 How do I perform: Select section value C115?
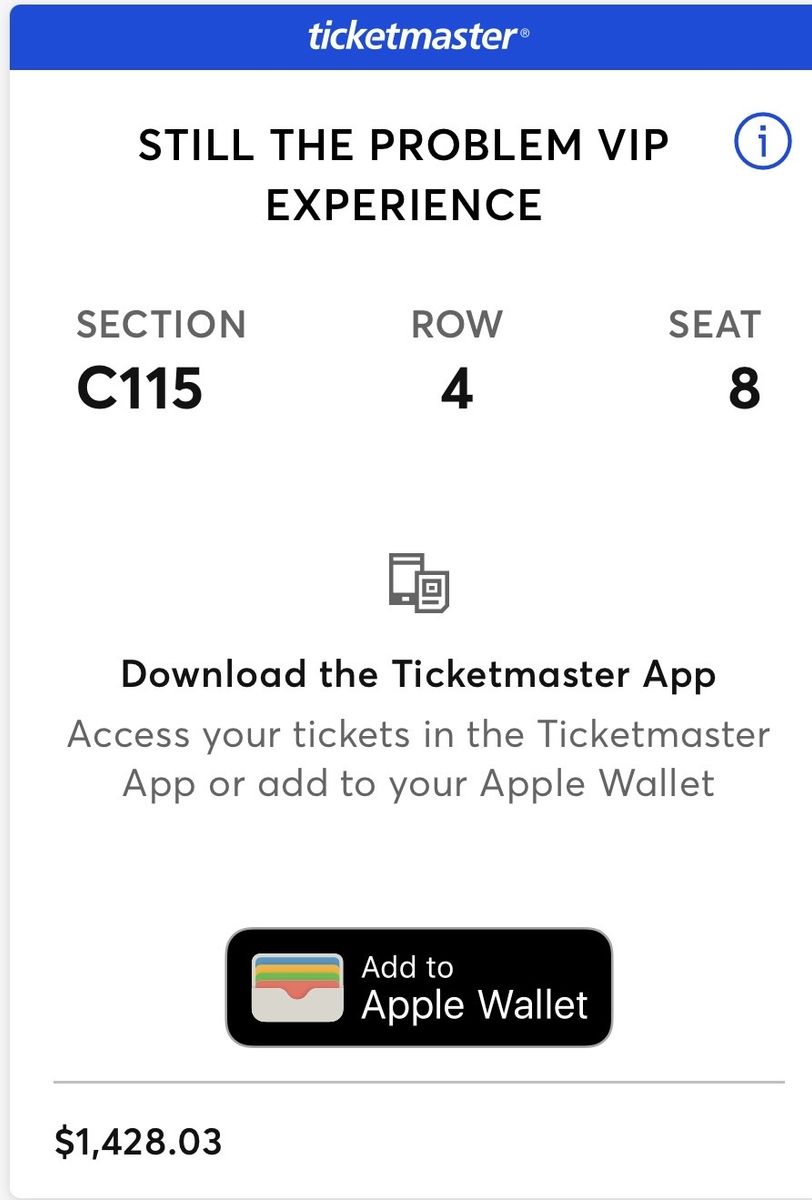coord(140,388)
